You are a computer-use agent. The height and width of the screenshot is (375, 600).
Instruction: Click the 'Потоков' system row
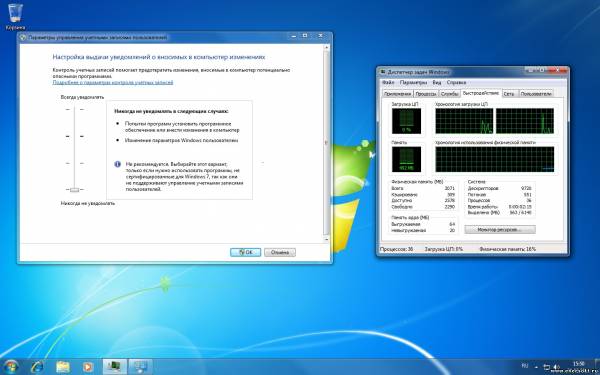pyautogui.click(x=499, y=194)
